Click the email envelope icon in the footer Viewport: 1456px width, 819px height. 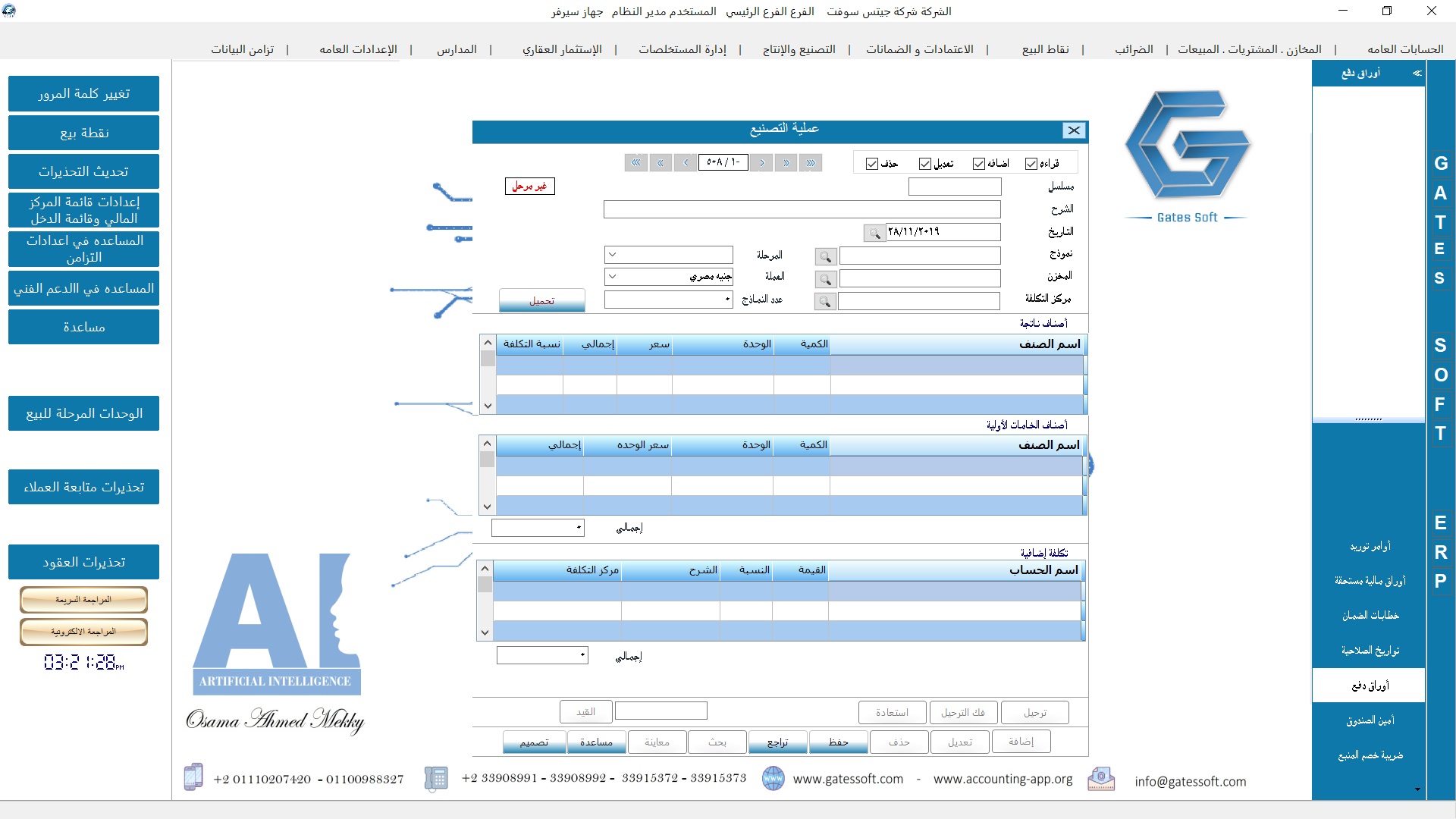pyautogui.click(x=1101, y=779)
